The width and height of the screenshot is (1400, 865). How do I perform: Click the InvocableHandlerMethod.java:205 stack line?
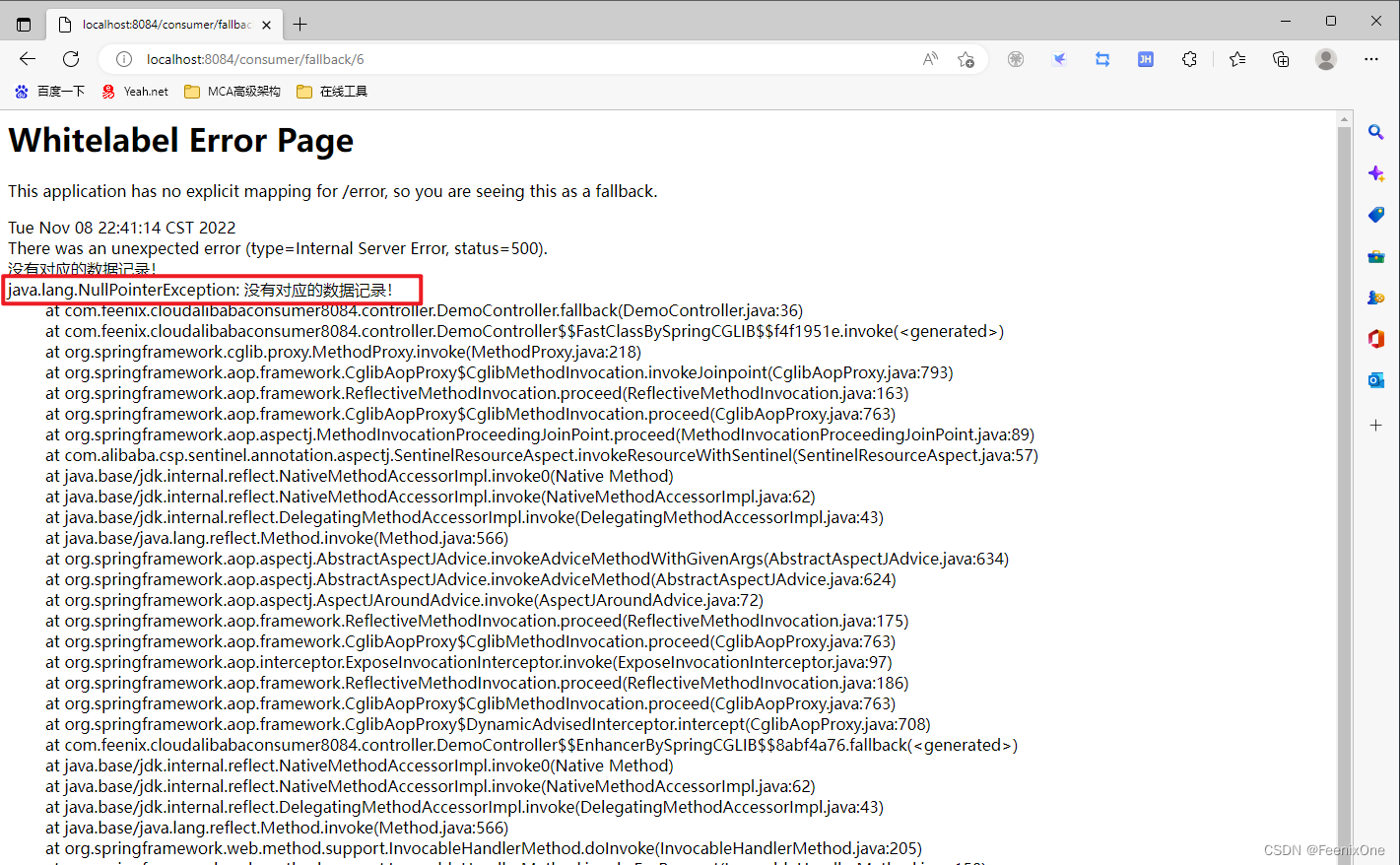coord(484,848)
